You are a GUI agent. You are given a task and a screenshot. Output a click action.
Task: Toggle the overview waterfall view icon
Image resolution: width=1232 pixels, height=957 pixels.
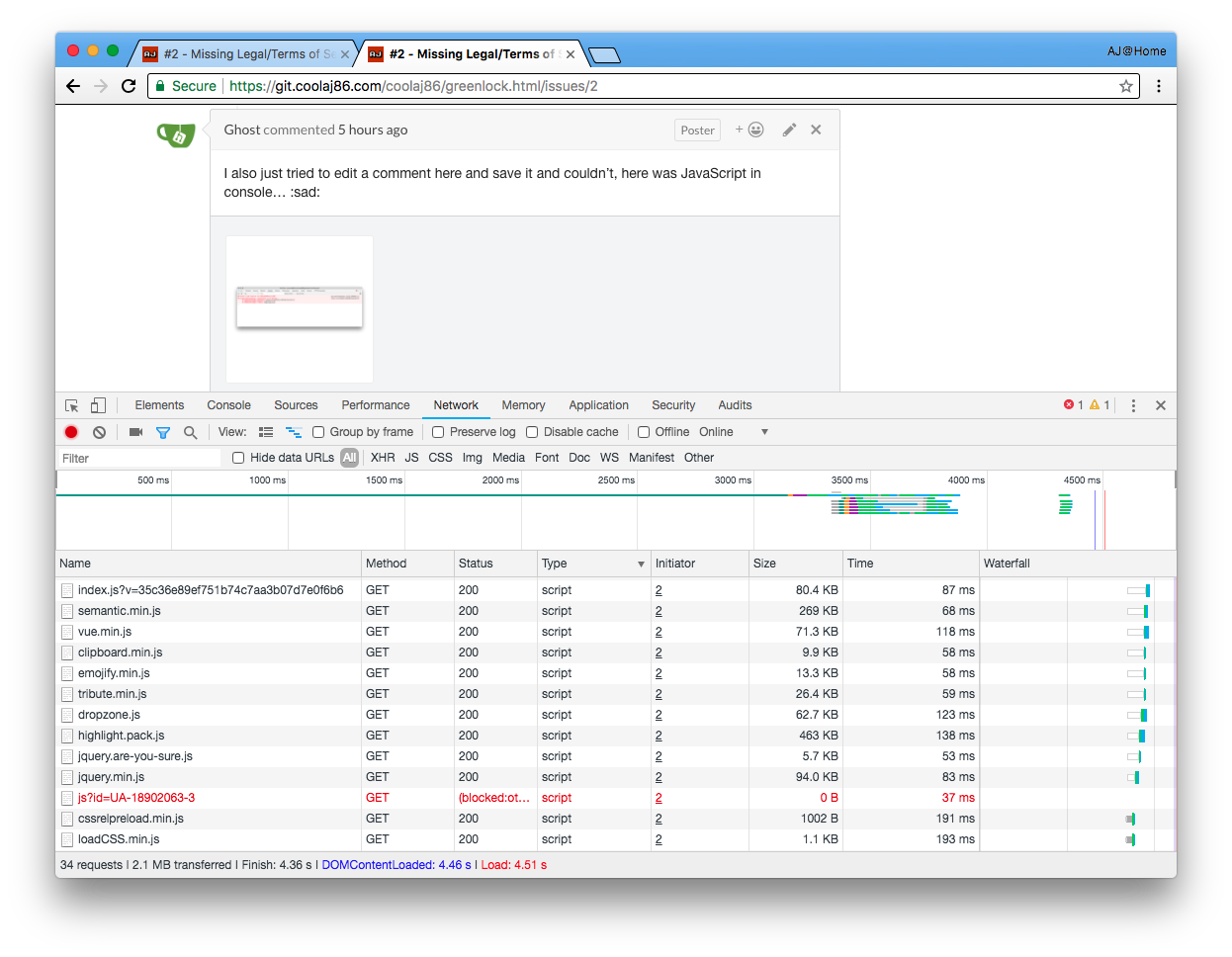click(294, 432)
